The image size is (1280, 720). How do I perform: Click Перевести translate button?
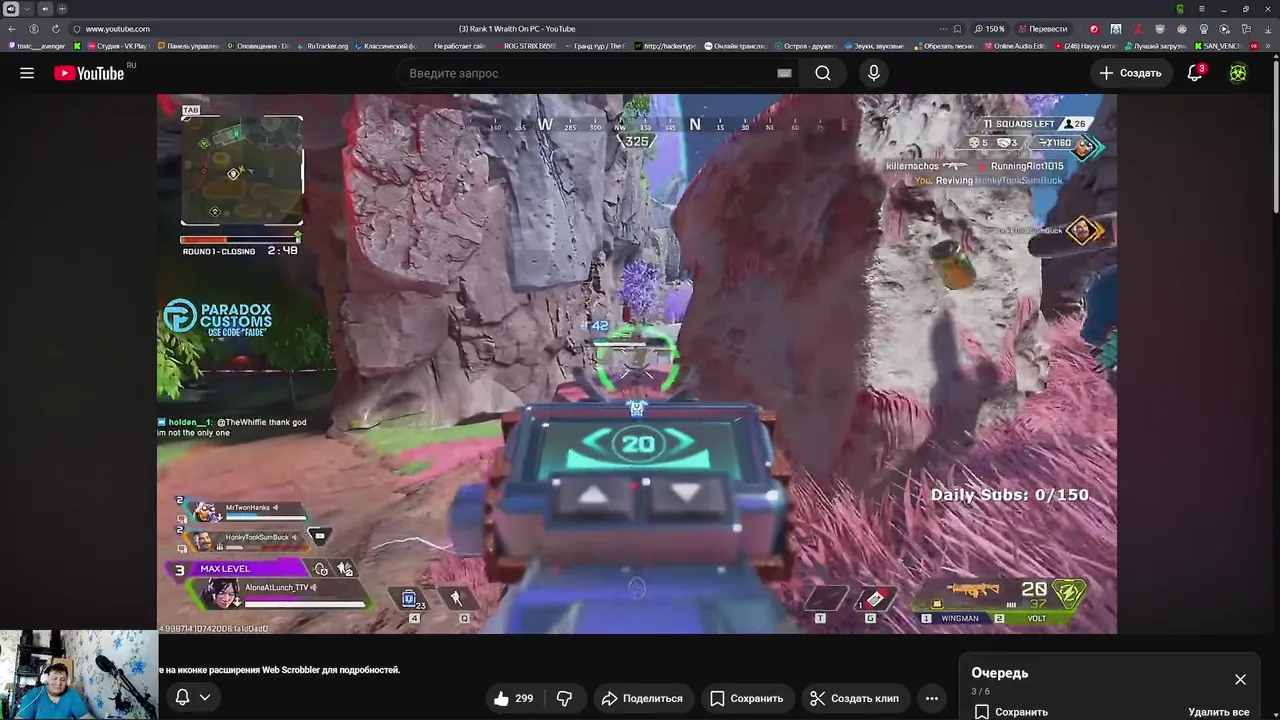(1042, 29)
